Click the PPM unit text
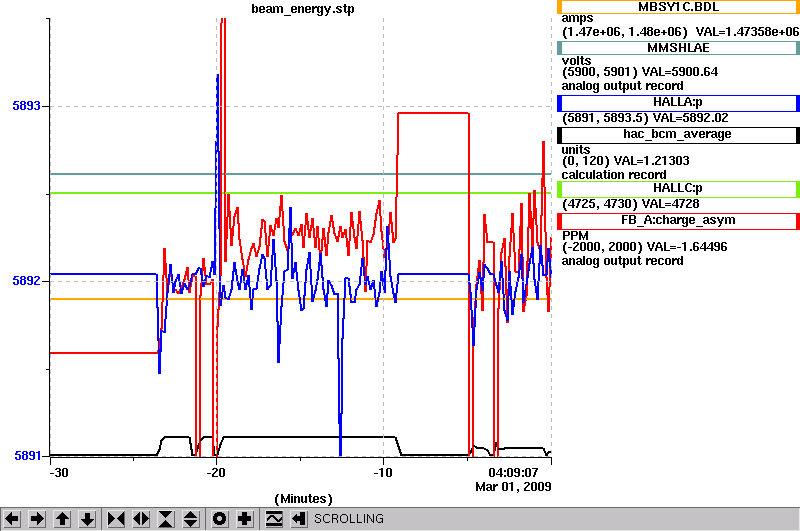Image resolution: width=800 pixels, height=531 pixels. point(575,236)
